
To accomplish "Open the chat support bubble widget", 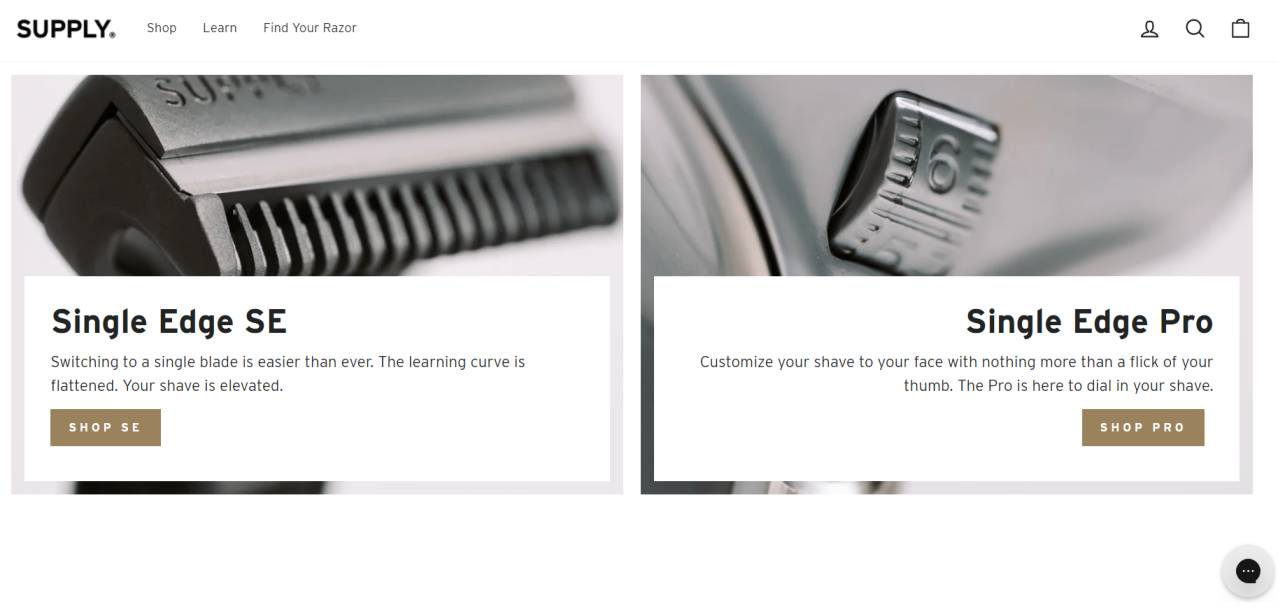I will point(1247,571).
